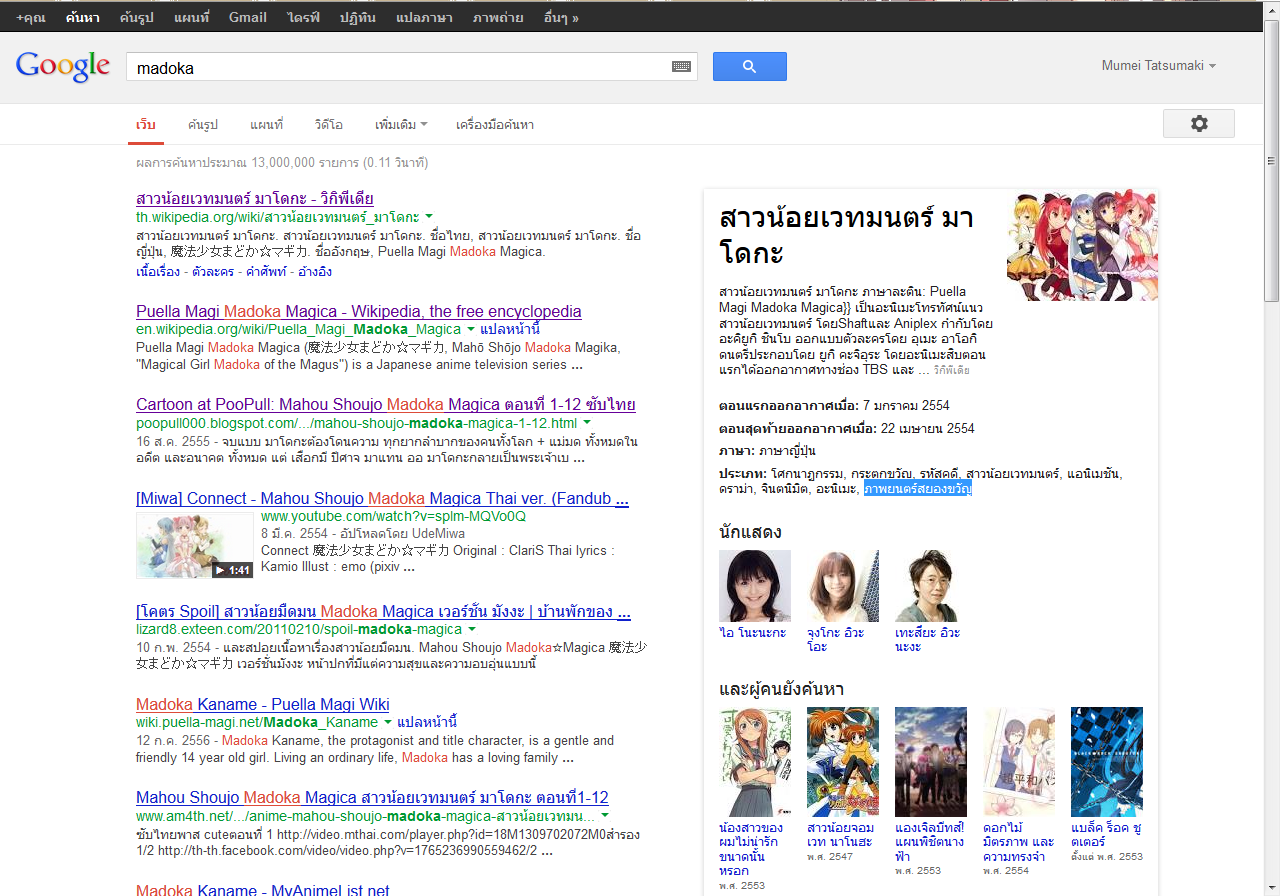Open the Madoka Kaname MyAnimeList result link
The height and width of the screenshot is (896, 1280).
pyautogui.click(x=263, y=890)
